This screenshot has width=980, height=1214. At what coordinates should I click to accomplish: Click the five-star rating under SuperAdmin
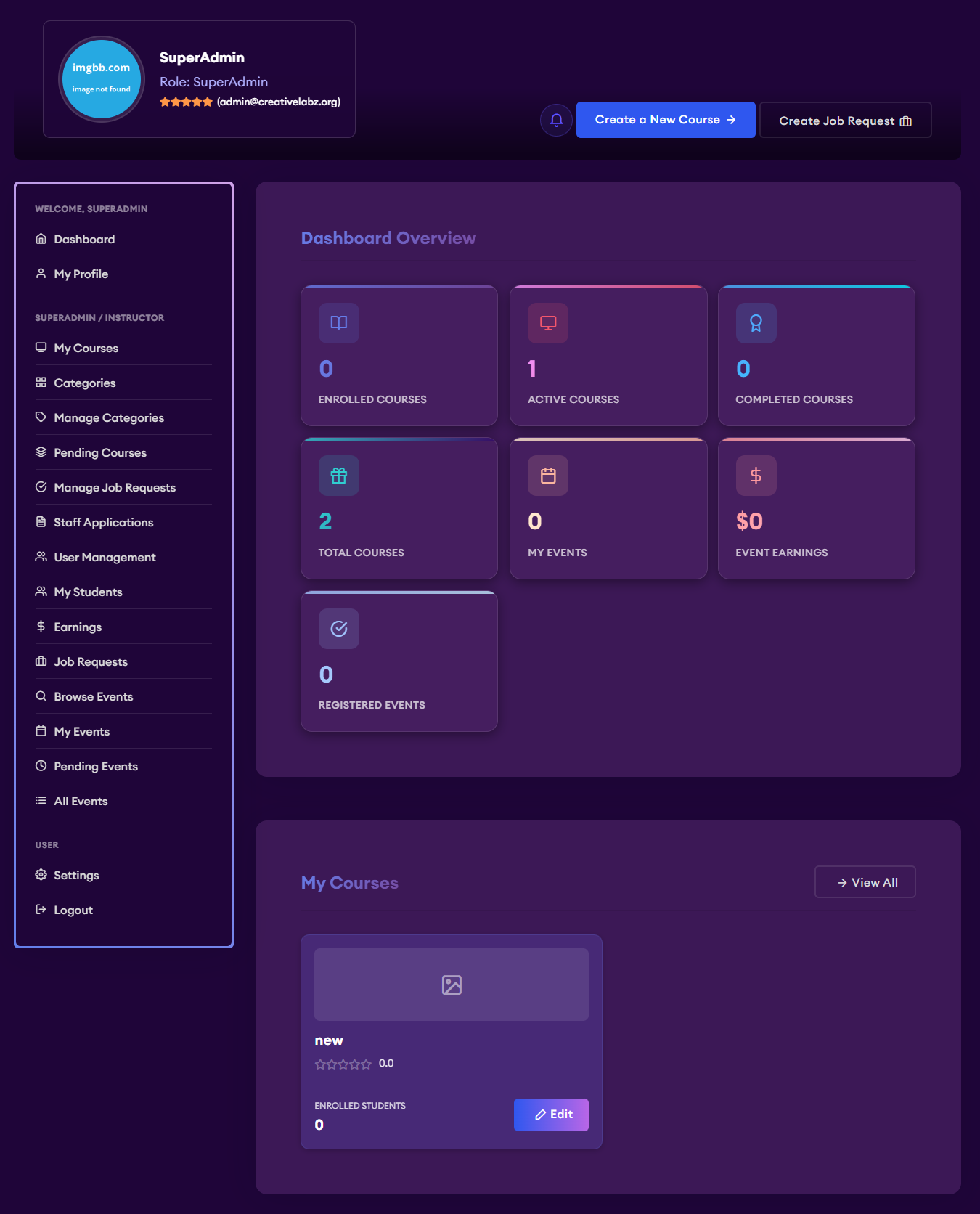pos(187,102)
